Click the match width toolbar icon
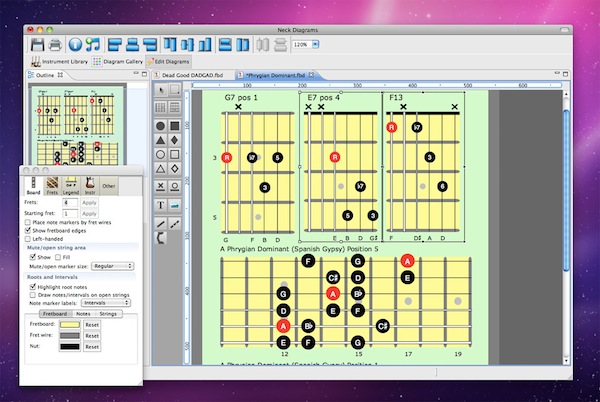The height and width of the screenshot is (402, 600). (225, 45)
